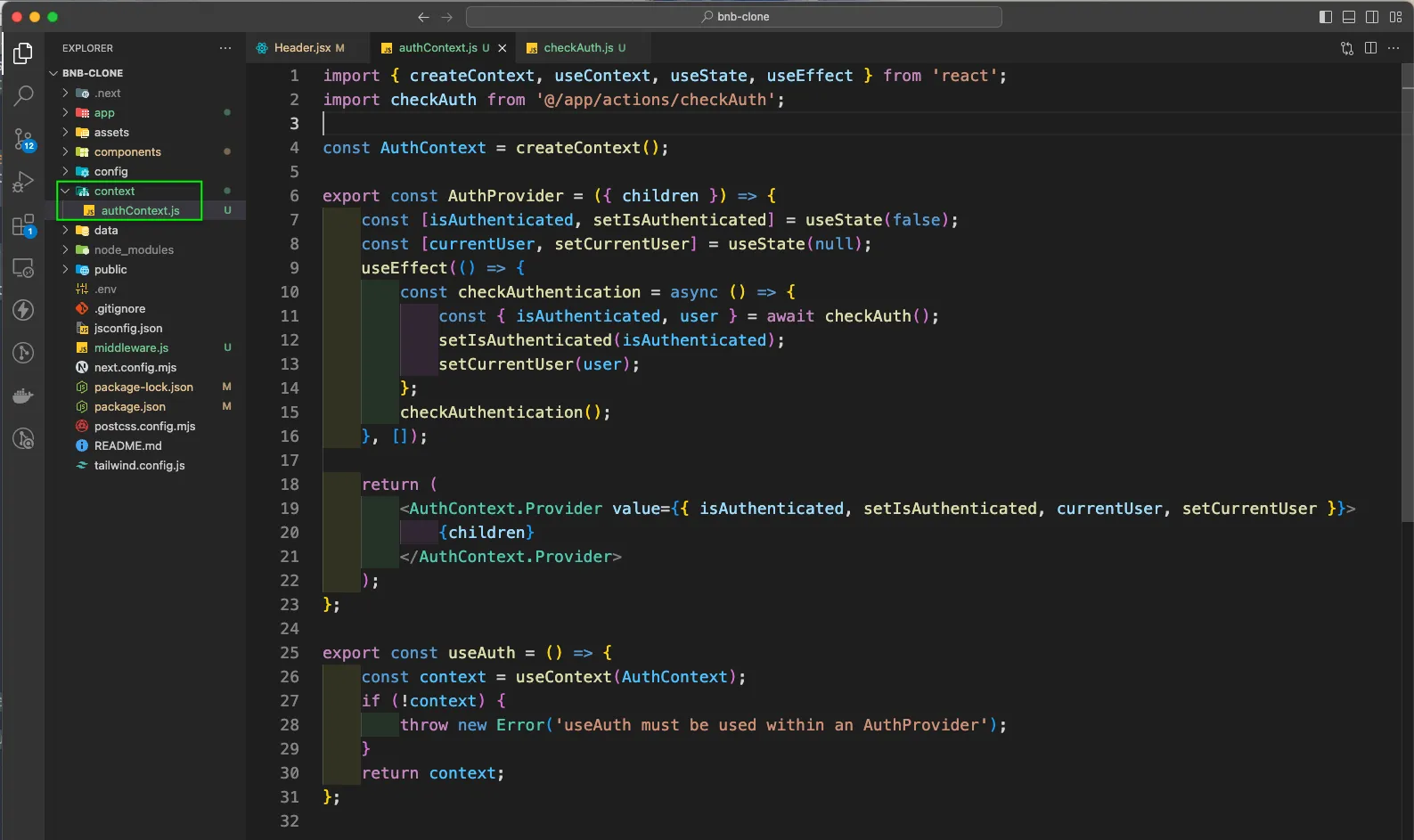This screenshot has width=1414, height=840.
Task: Click the info icon beside README.md
Action: pos(82,445)
